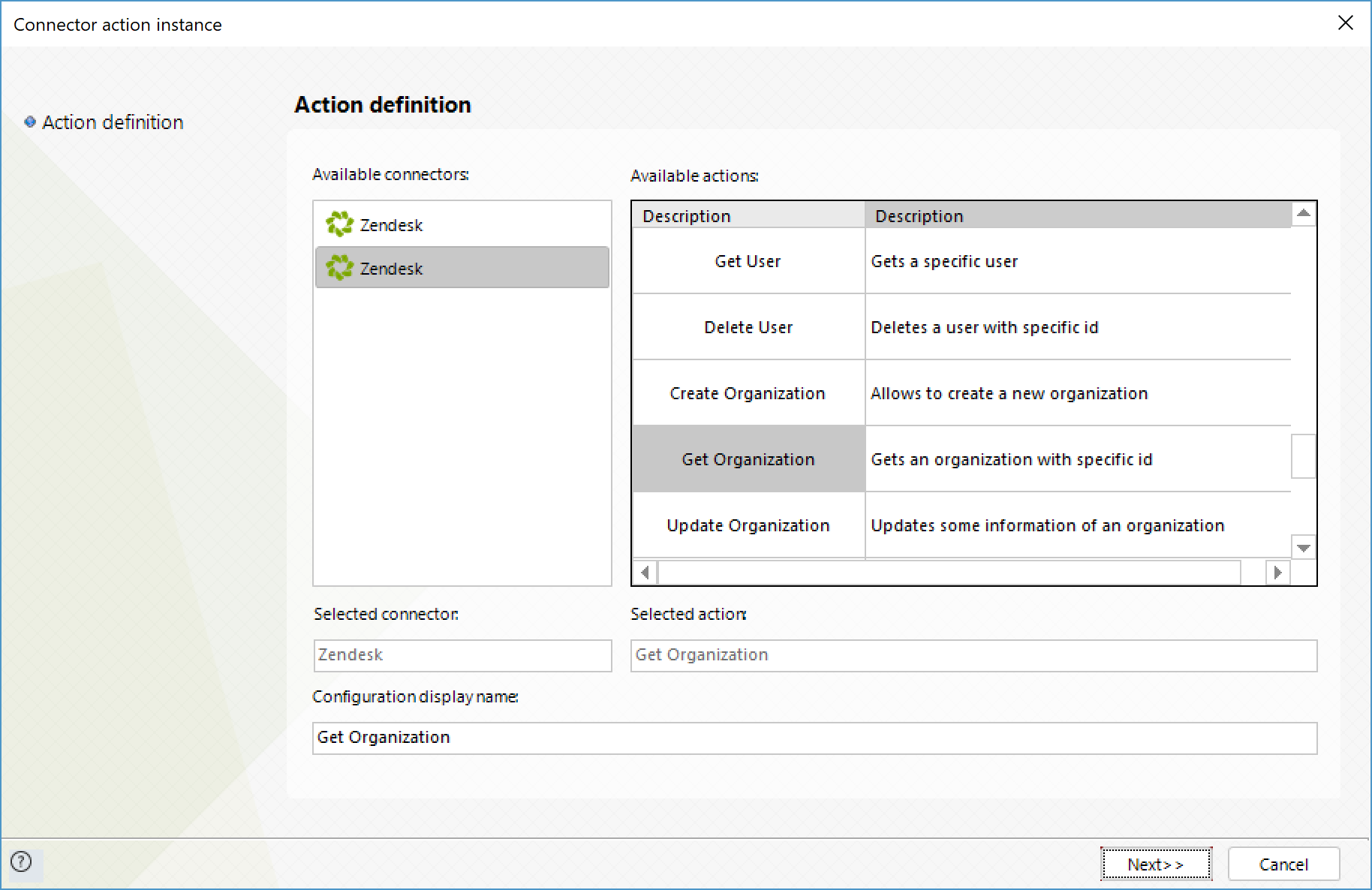Click the Selected connector field
The height and width of the screenshot is (890, 1372).
click(462, 655)
